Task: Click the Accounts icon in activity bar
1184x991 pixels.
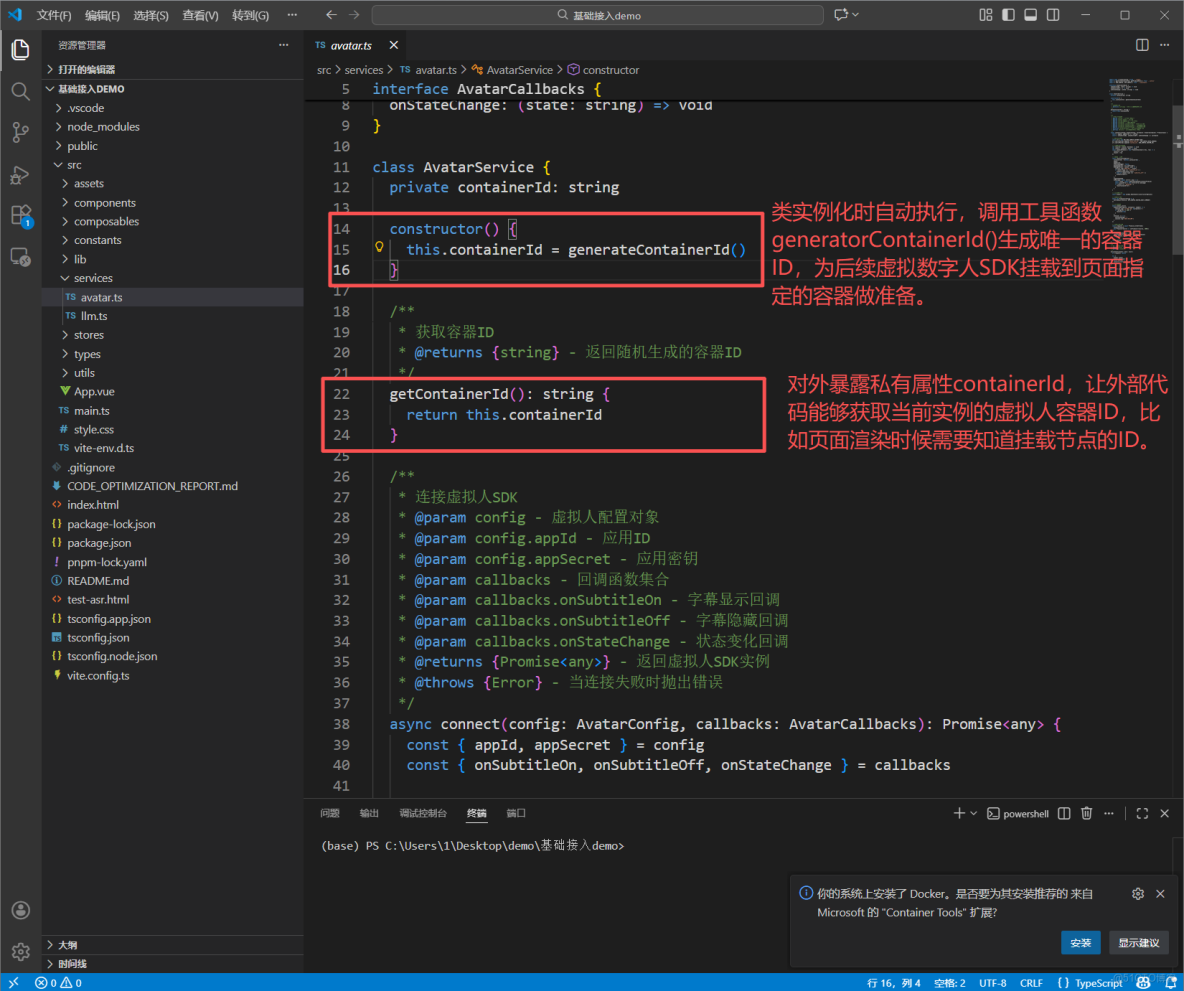Action: point(20,910)
